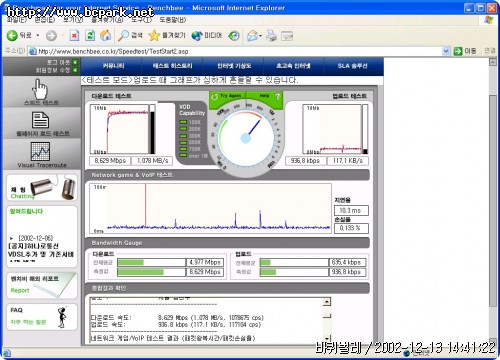Open the Edit menu

click(x=44, y=20)
